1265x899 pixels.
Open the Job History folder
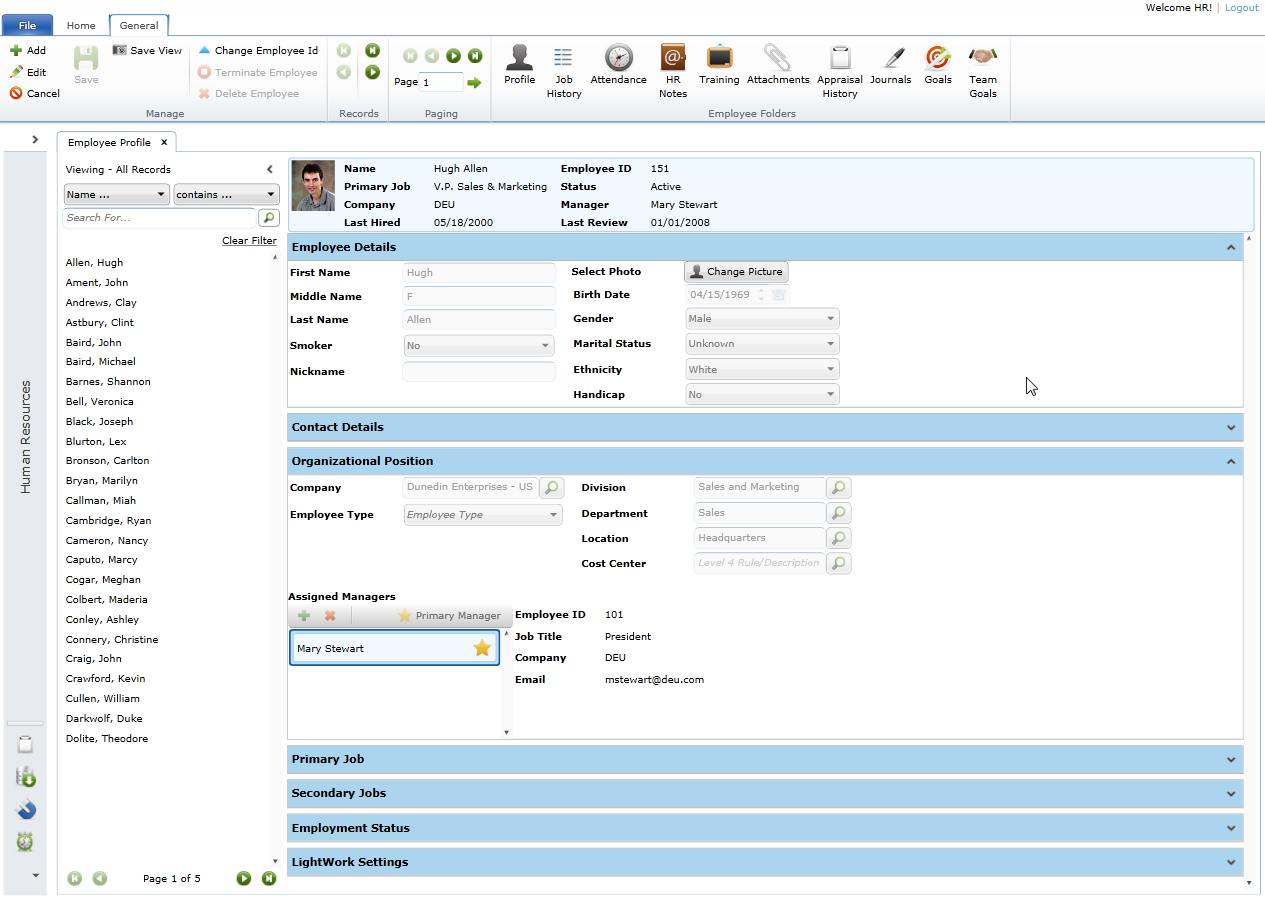tap(564, 71)
